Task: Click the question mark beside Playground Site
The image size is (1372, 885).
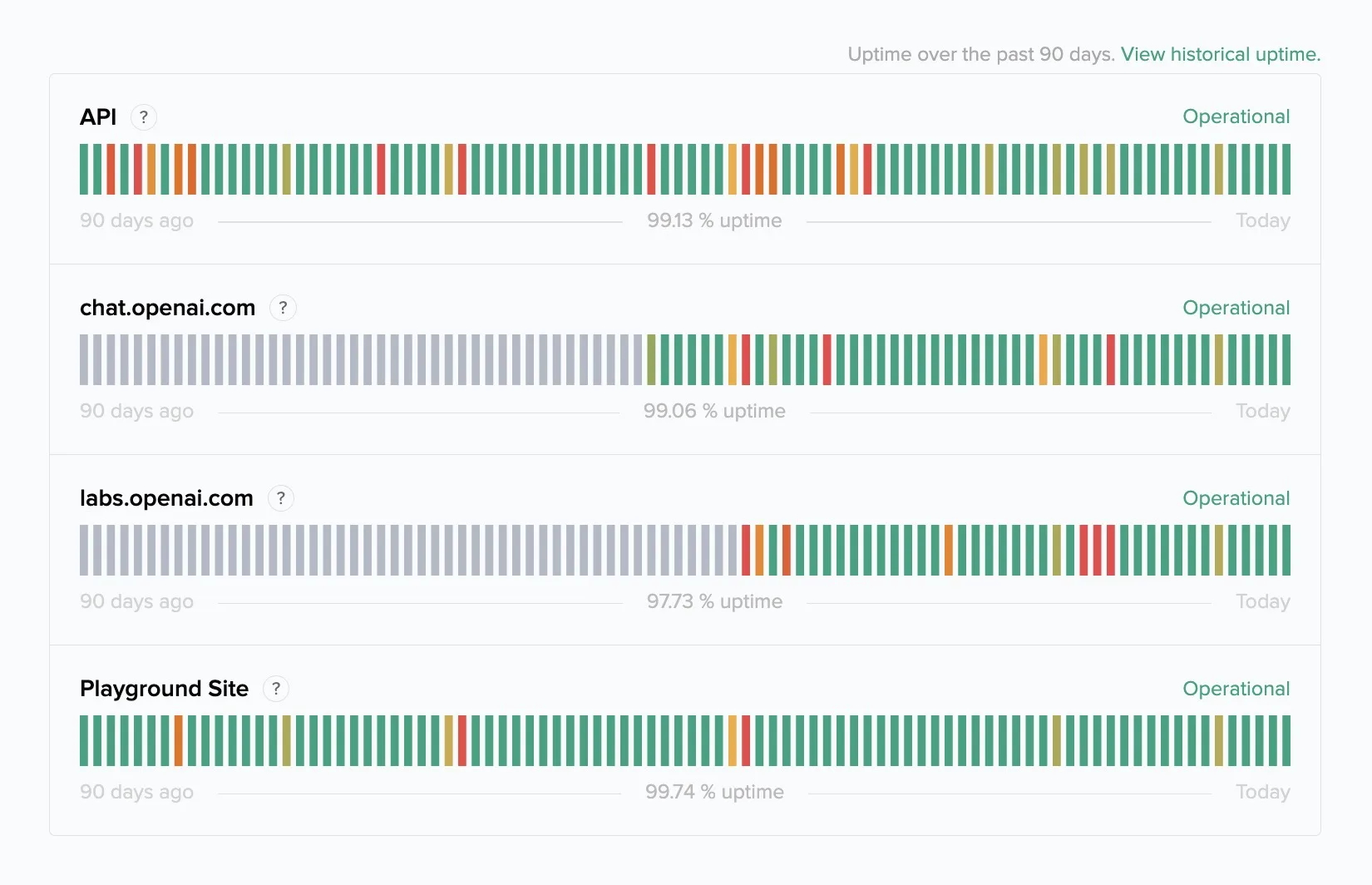Action: point(276,689)
